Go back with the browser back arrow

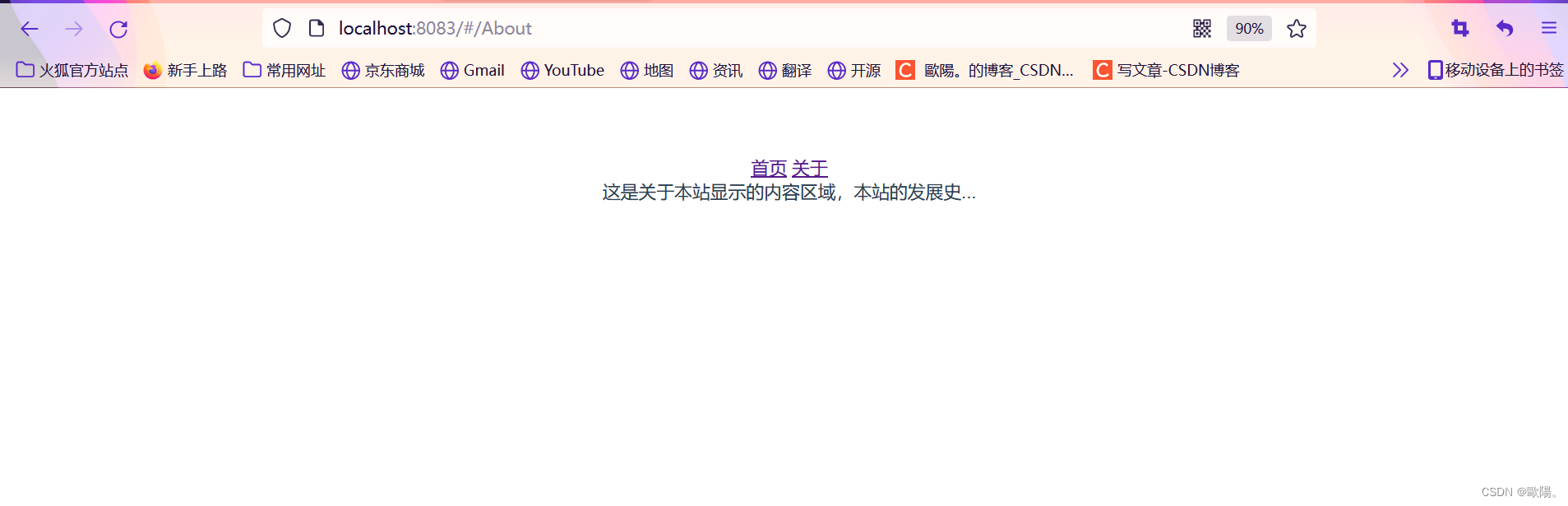[30, 29]
